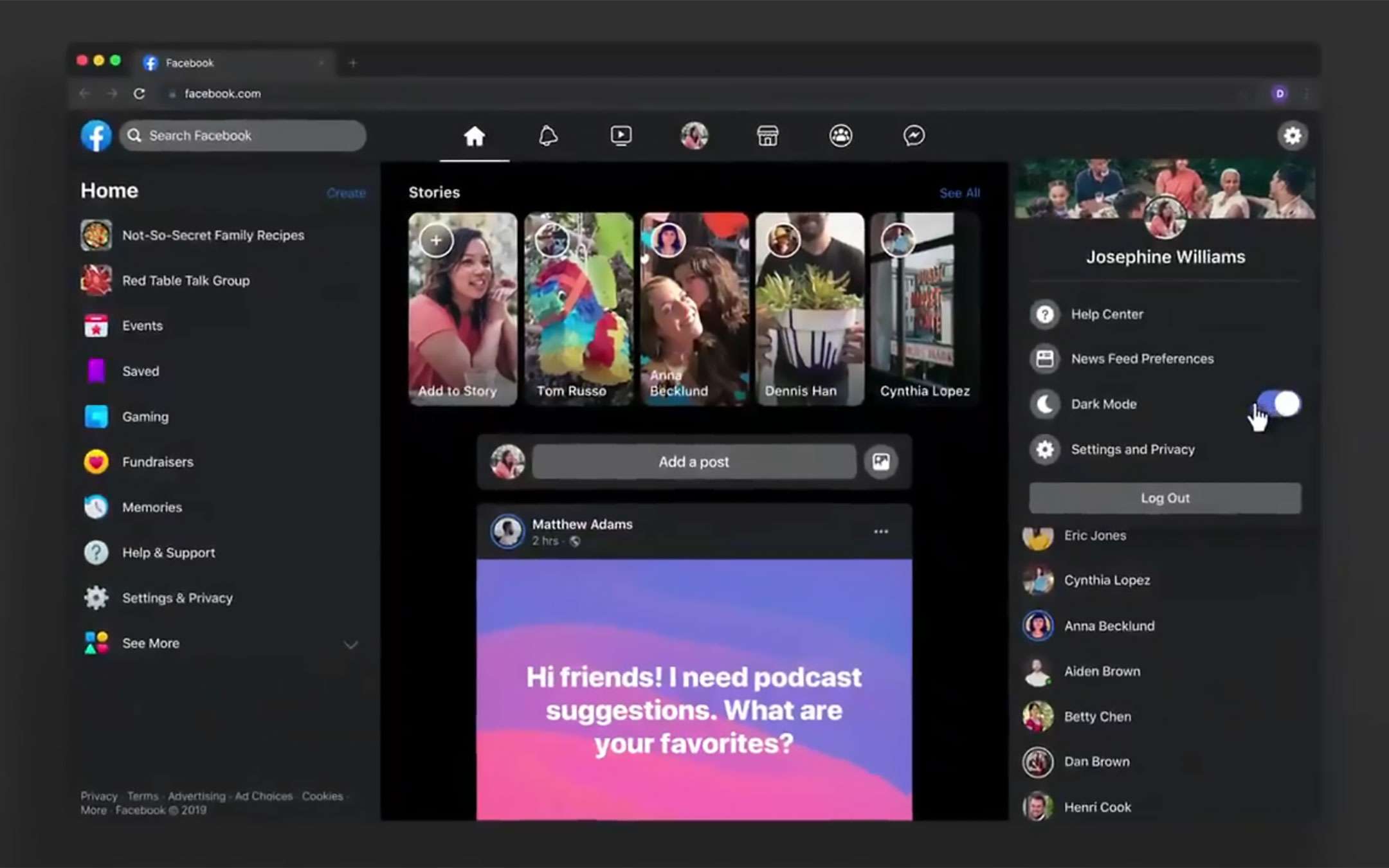Click the add photo icon beside Add a post

pyautogui.click(x=880, y=462)
